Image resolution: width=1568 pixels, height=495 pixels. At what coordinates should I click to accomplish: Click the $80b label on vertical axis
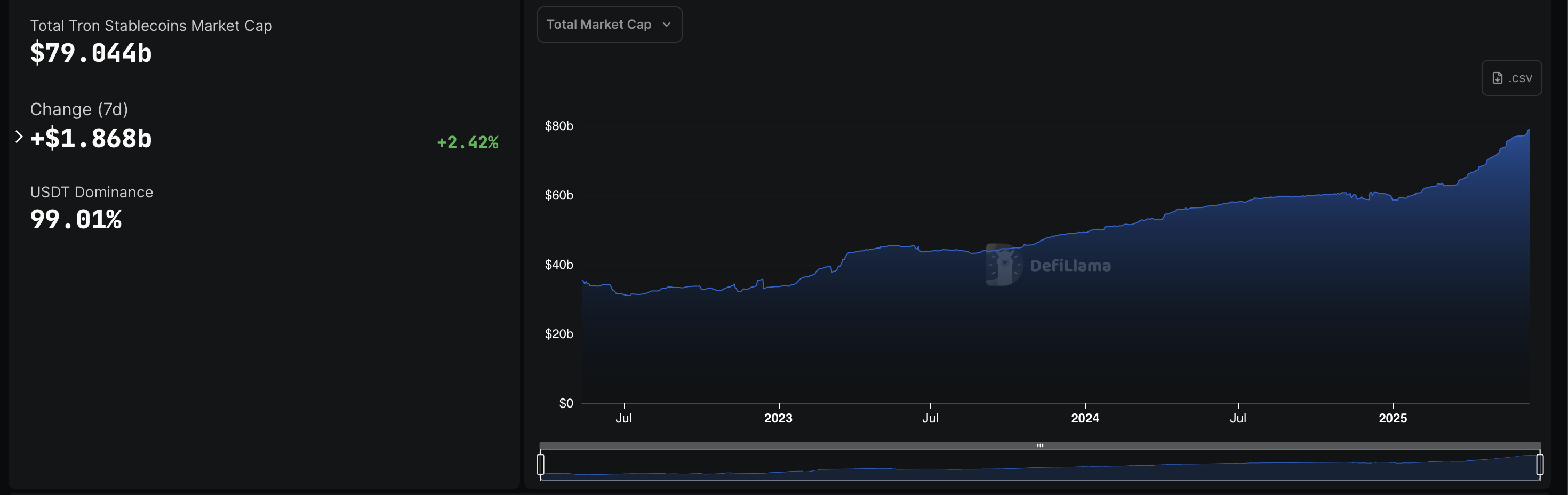(558, 126)
